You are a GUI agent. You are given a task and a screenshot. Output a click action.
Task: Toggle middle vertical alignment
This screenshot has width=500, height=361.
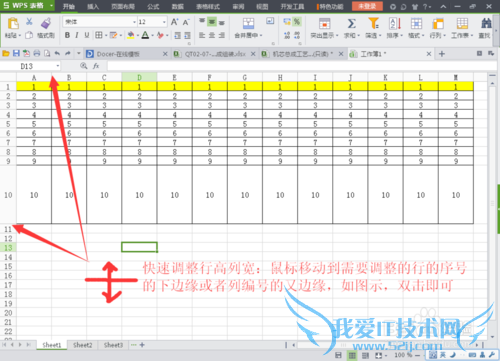tap(212, 22)
